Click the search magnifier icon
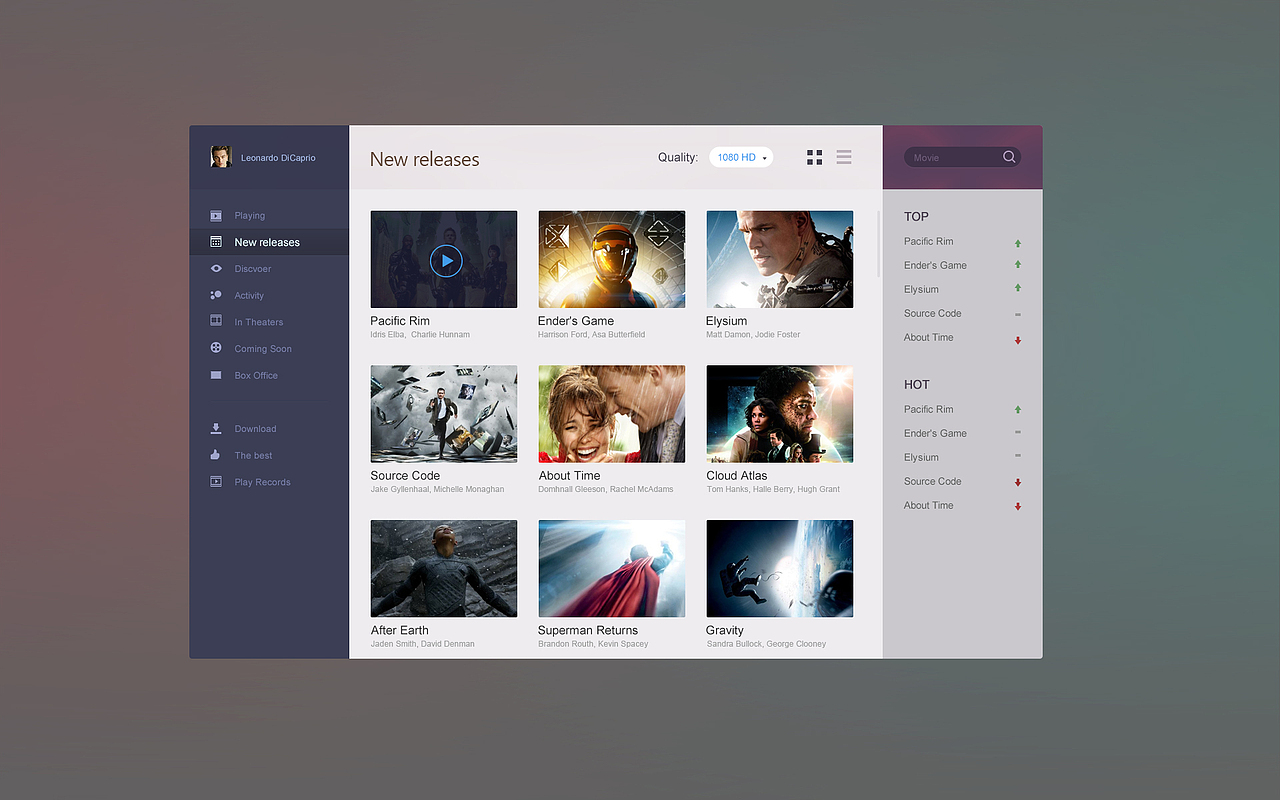The width and height of the screenshot is (1280, 800). coord(1009,157)
